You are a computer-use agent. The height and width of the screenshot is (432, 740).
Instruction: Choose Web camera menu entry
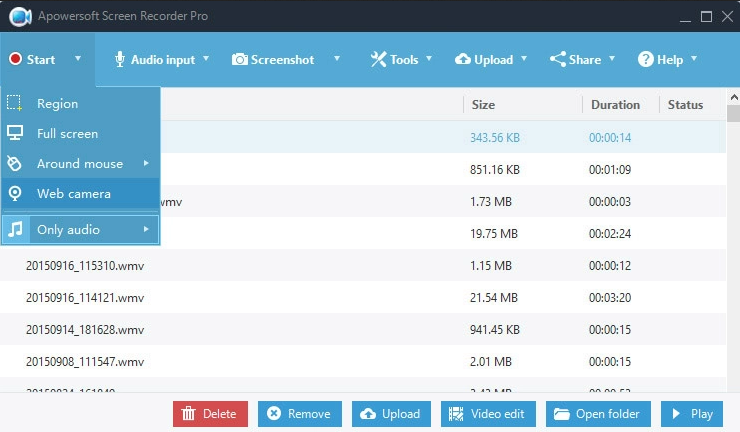81,193
